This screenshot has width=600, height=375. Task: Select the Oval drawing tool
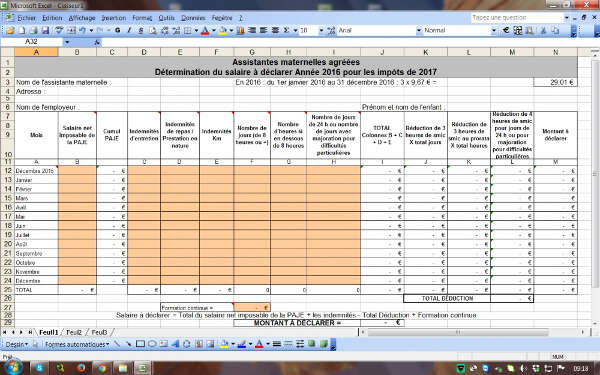coord(152,344)
